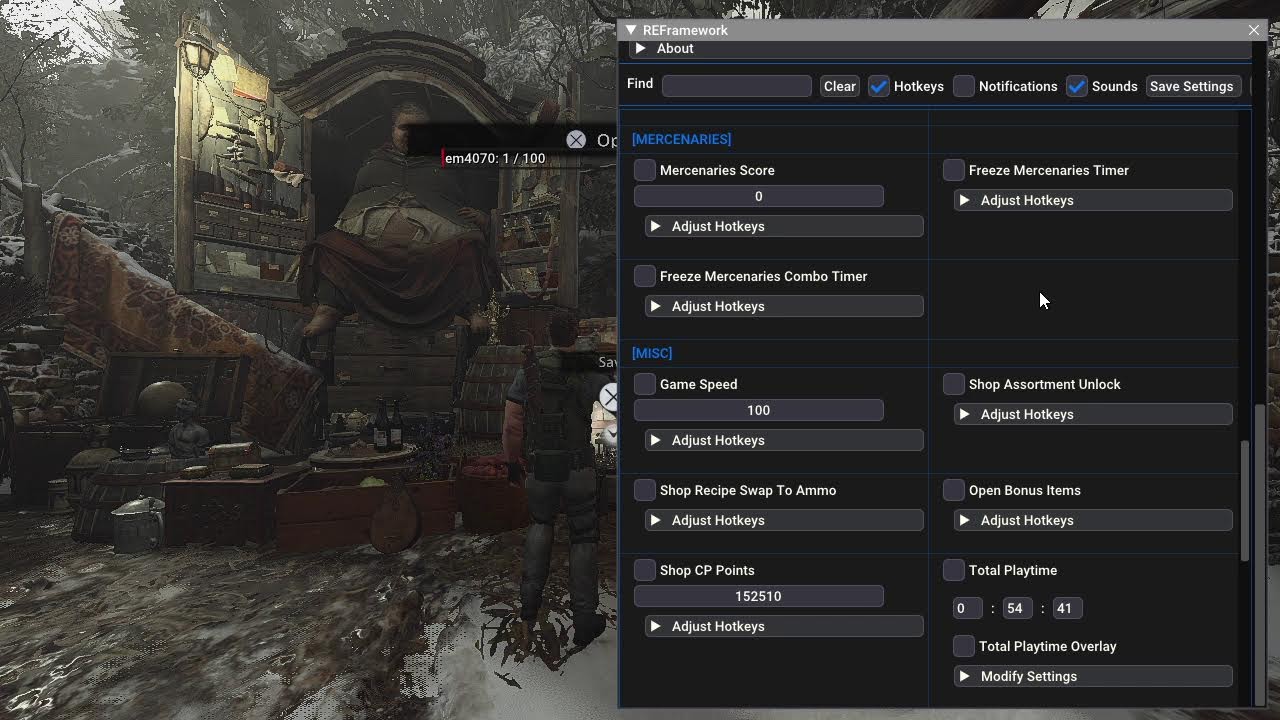The image size is (1280, 720).
Task: Expand Adjust Hotkeys under Shop CP Points
Action: point(784,626)
